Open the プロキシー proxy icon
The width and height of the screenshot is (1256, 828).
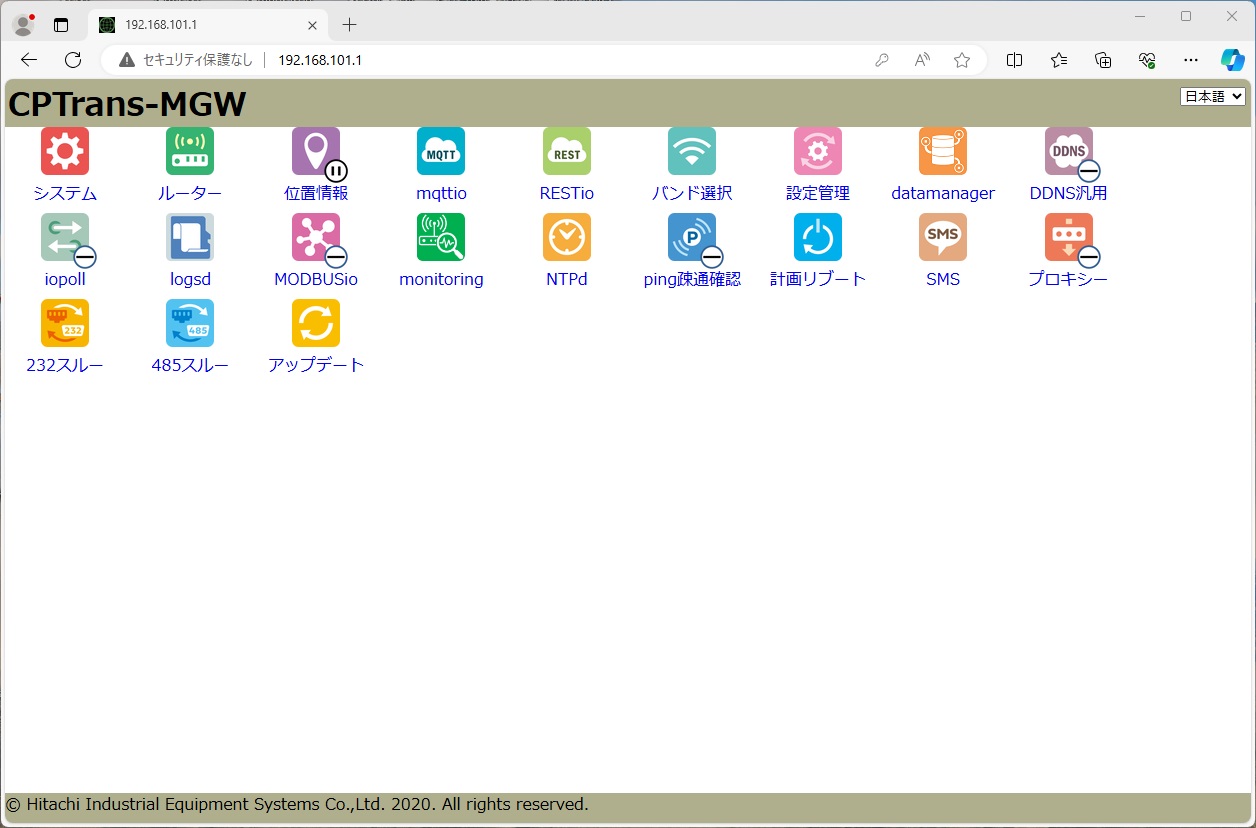tap(1069, 237)
